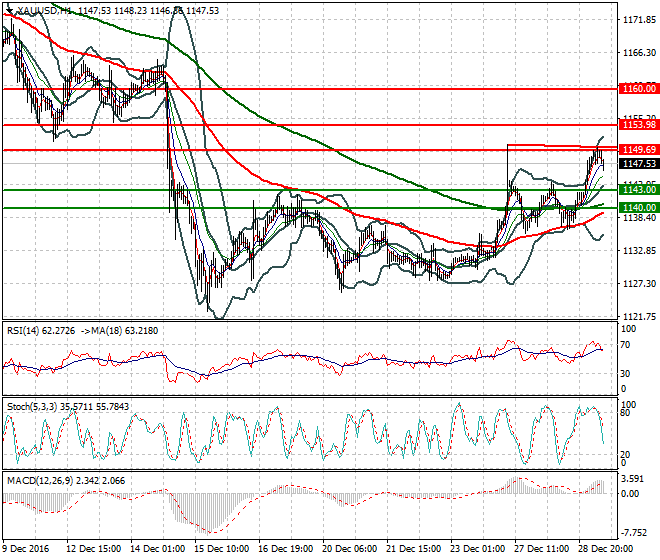Click the 28 Dec 20:00 time label
This screenshot has height=560, width=660.
(x=606, y=549)
